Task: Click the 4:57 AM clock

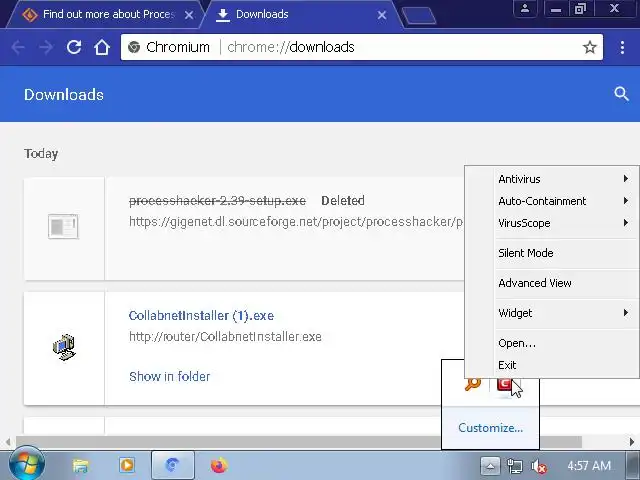Action: pos(589,466)
